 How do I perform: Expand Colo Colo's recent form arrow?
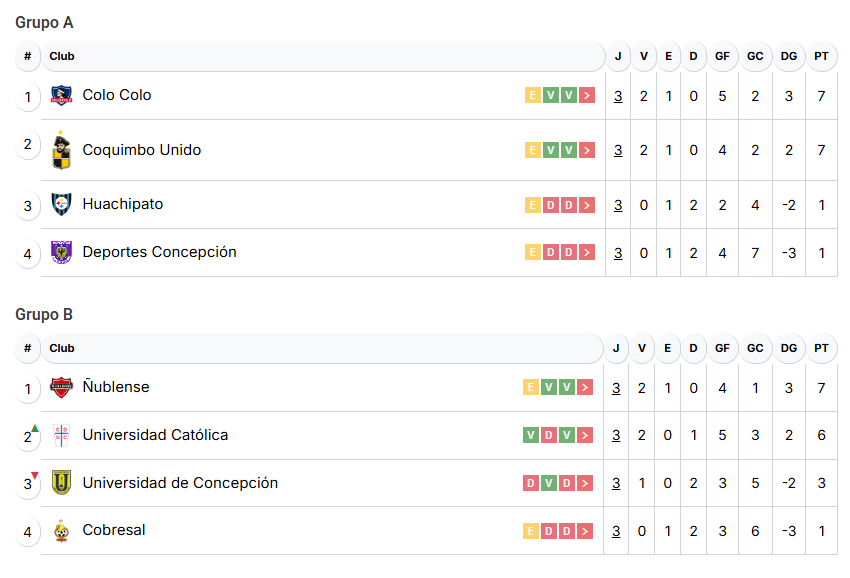coord(587,96)
